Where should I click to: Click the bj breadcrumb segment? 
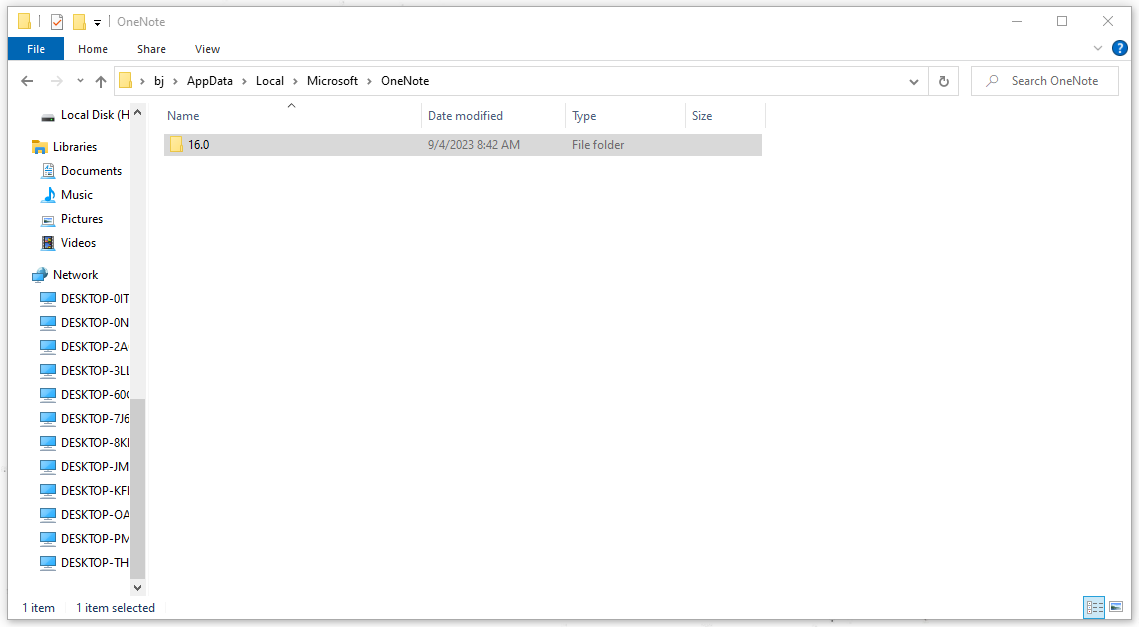159,81
